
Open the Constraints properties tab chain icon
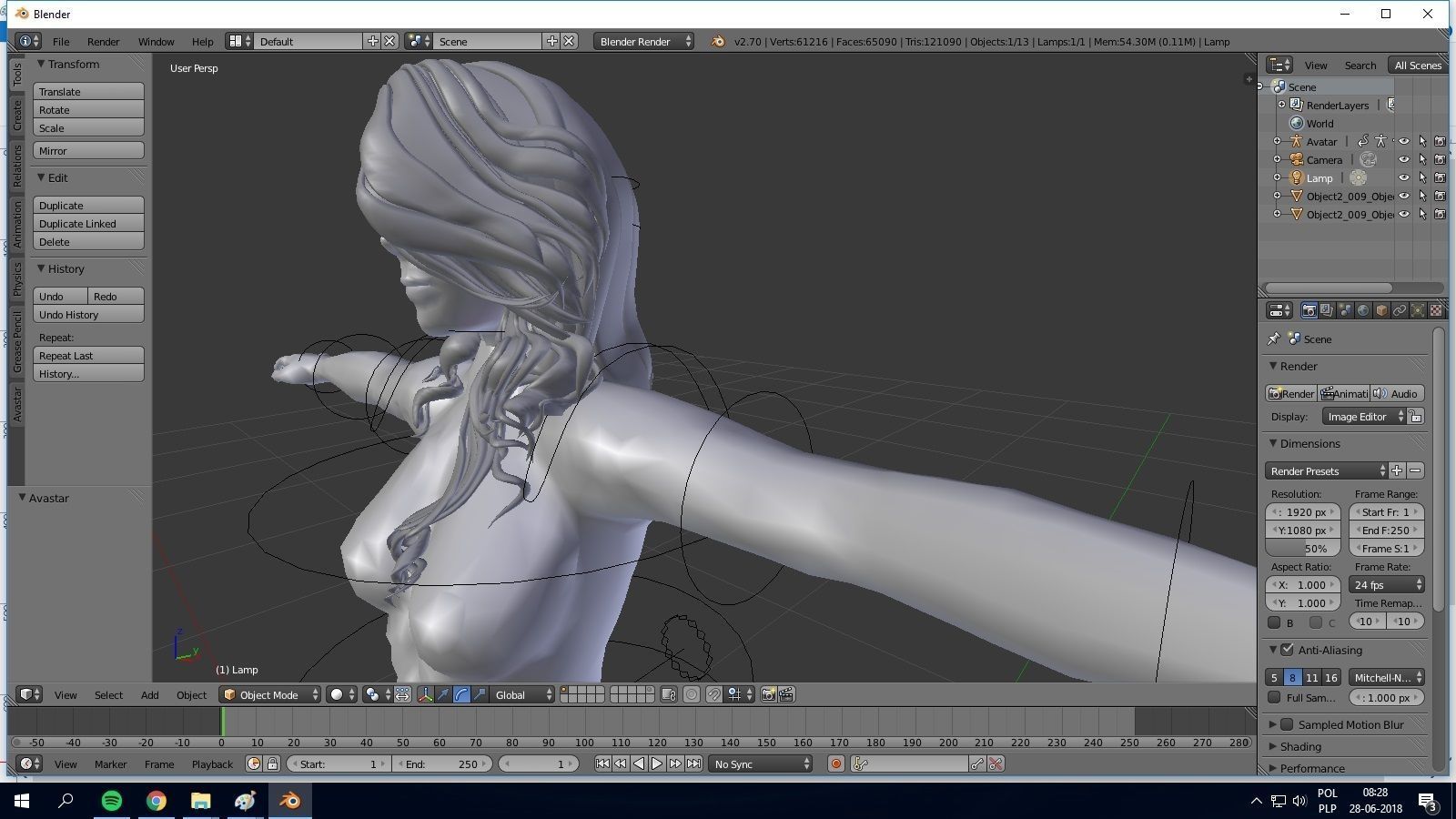(x=1400, y=310)
